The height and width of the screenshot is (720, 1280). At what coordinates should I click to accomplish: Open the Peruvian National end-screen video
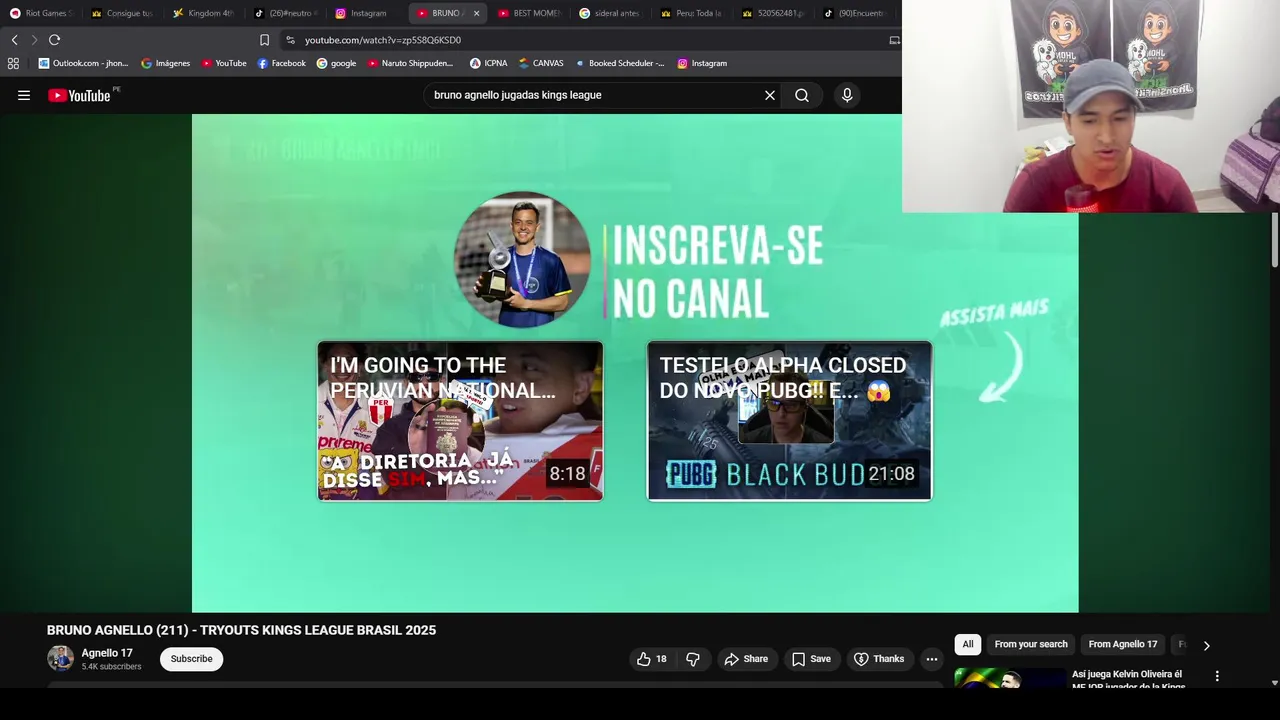pos(460,421)
